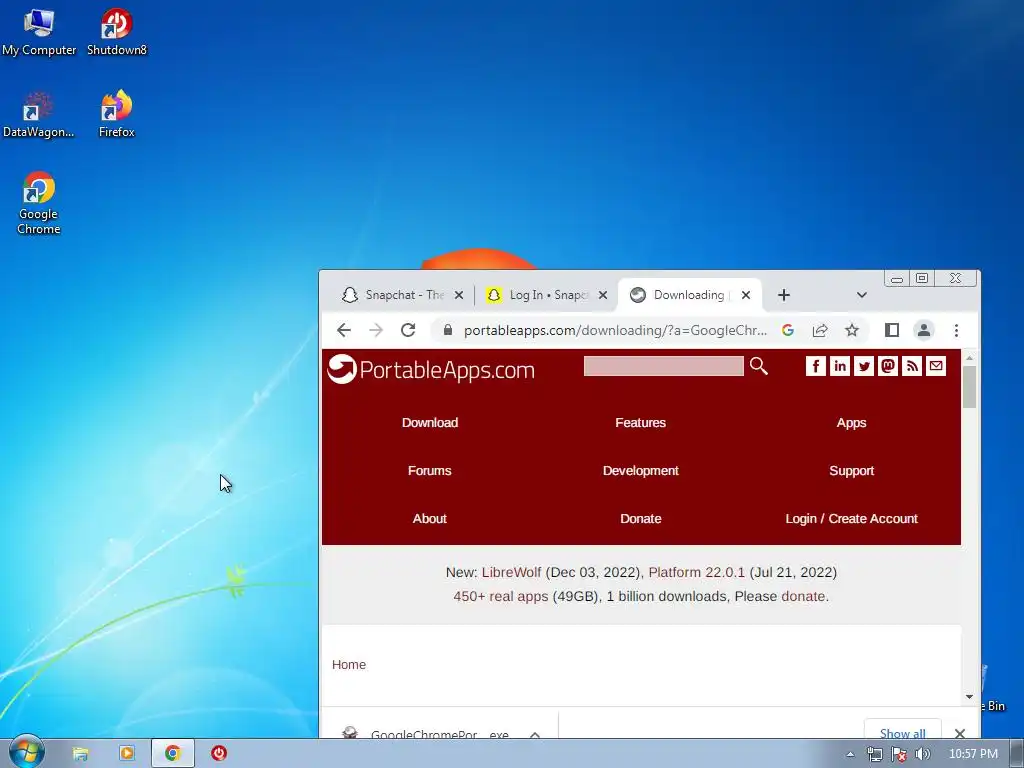
Task: Open About menu item
Action: tap(430, 519)
